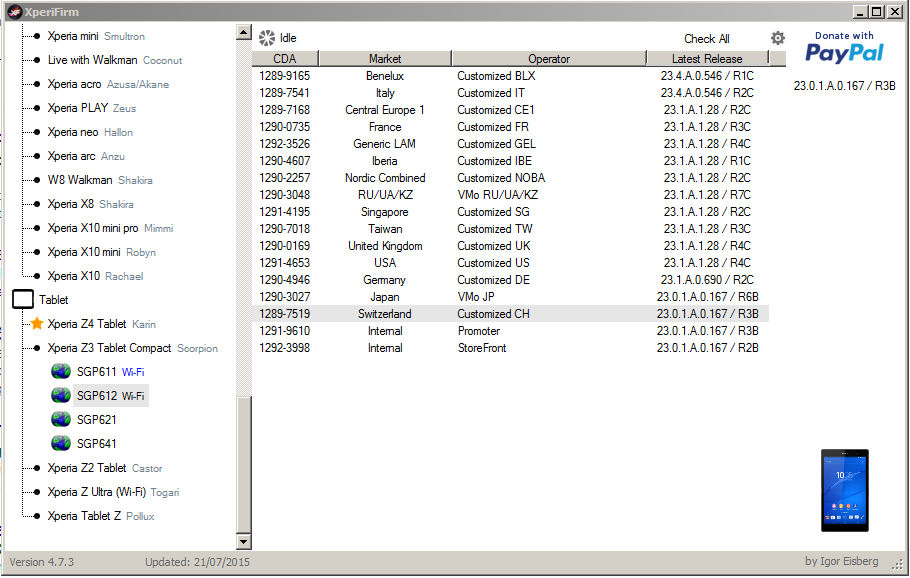
Task: Select the Germany Customized DE row
Action: click(511, 280)
